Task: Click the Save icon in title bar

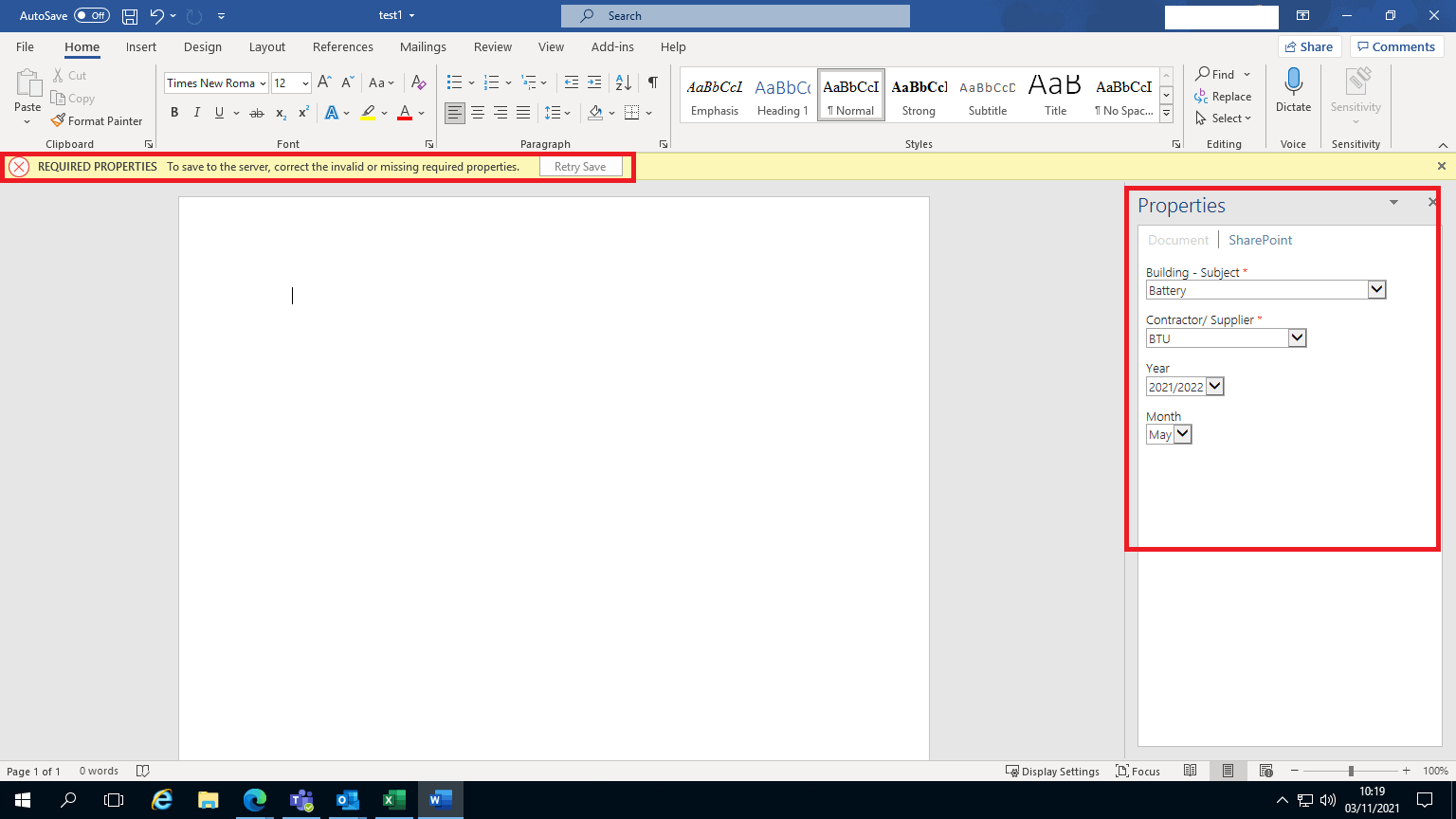Action: pyautogui.click(x=130, y=16)
